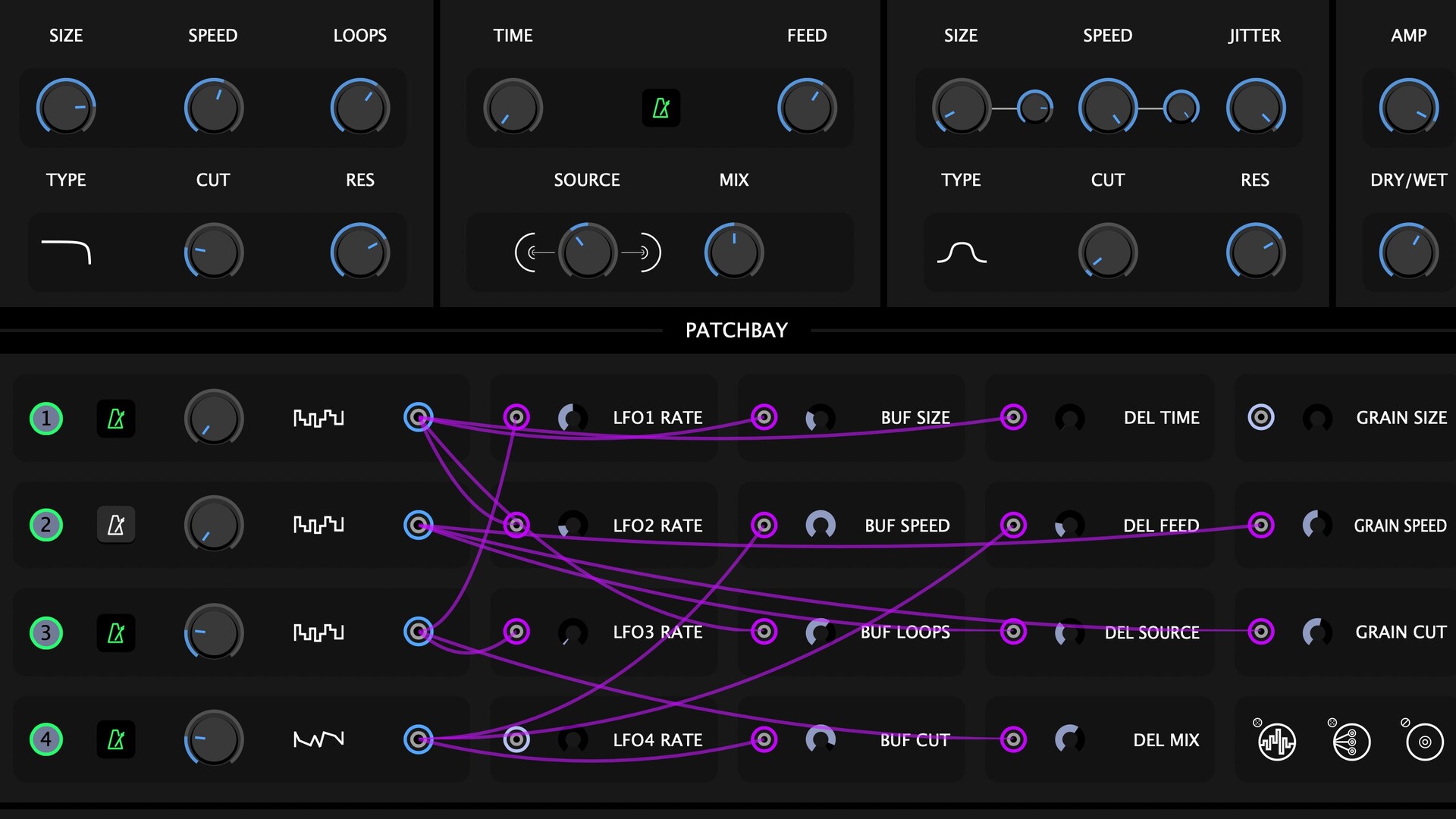
Task: Click LFO 3 output jack
Action: pyautogui.click(x=419, y=632)
